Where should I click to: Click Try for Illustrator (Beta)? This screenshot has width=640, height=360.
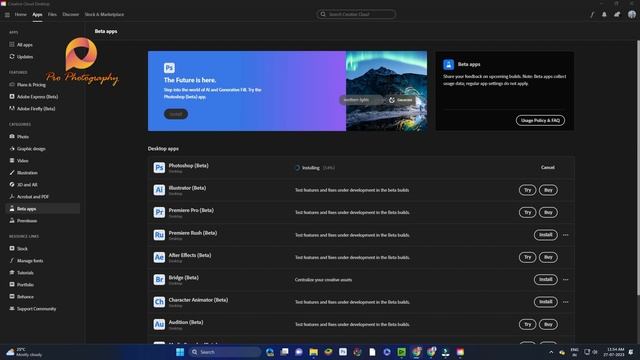pyautogui.click(x=527, y=190)
